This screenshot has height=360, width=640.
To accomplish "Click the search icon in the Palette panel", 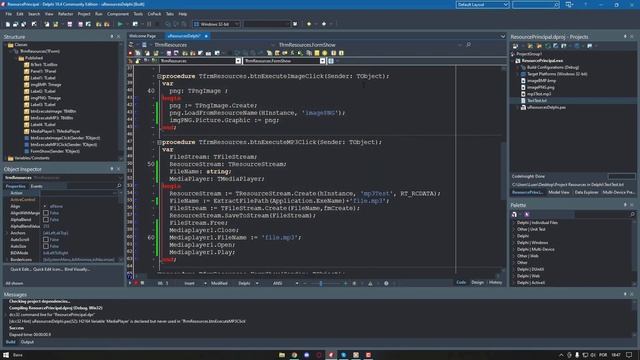I will click(x=632, y=214).
